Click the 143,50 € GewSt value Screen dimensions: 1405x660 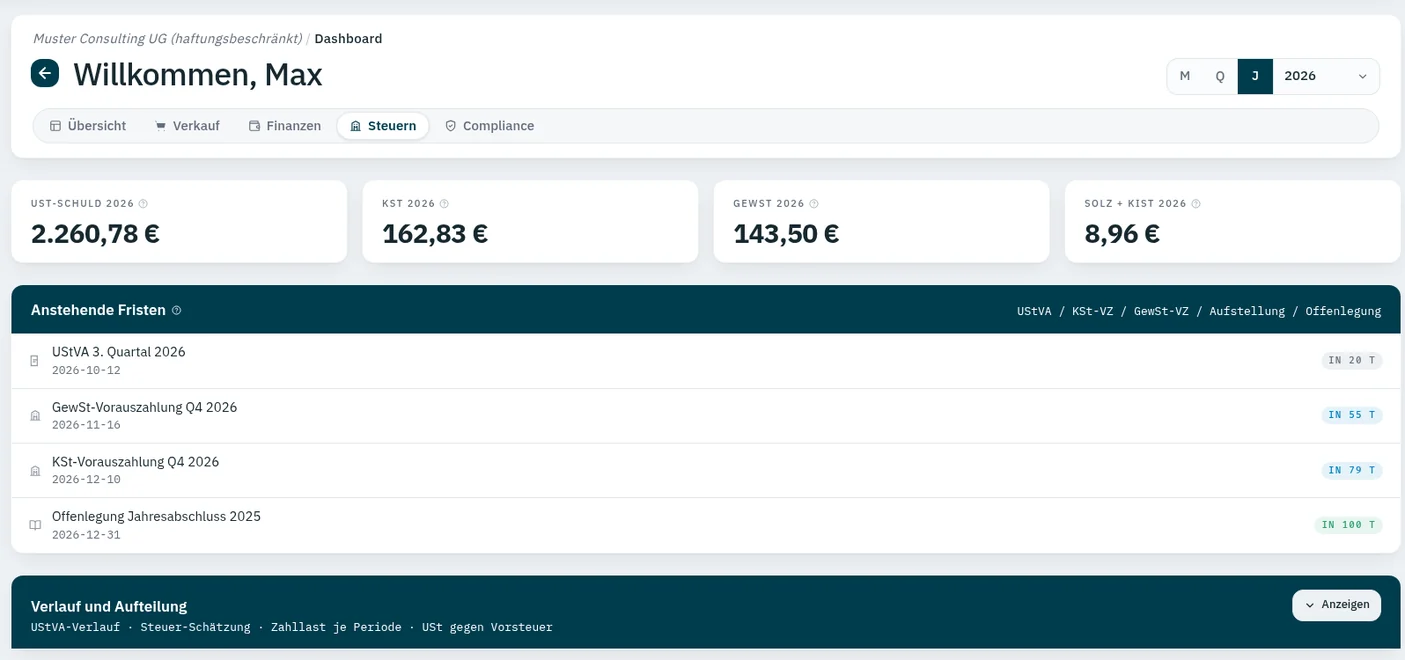(786, 234)
